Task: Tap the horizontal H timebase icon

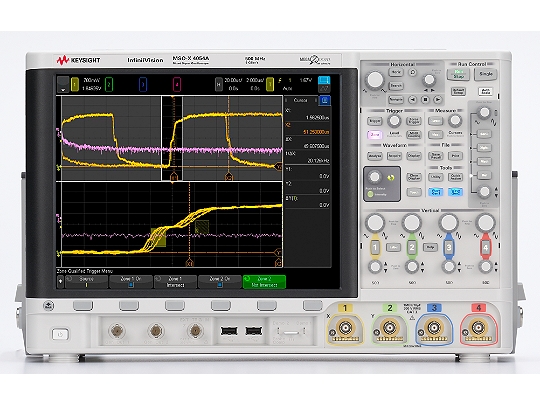Action: point(219,84)
